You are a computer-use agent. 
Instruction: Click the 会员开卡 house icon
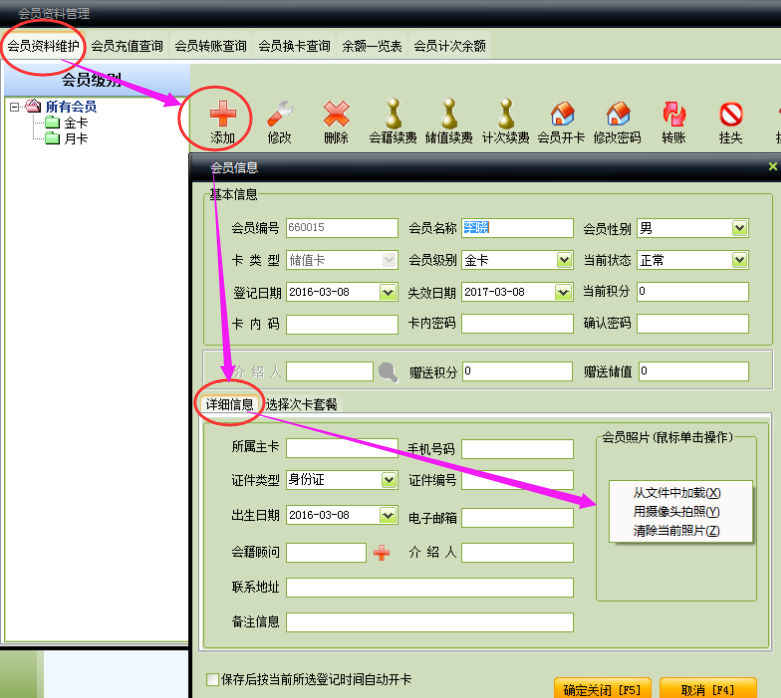[562, 114]
